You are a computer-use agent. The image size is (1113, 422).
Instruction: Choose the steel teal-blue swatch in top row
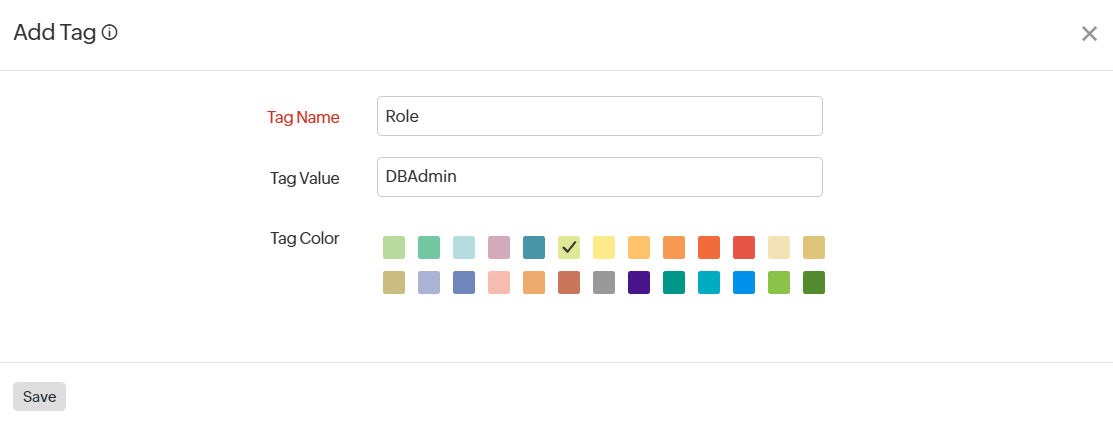[534, 248]
